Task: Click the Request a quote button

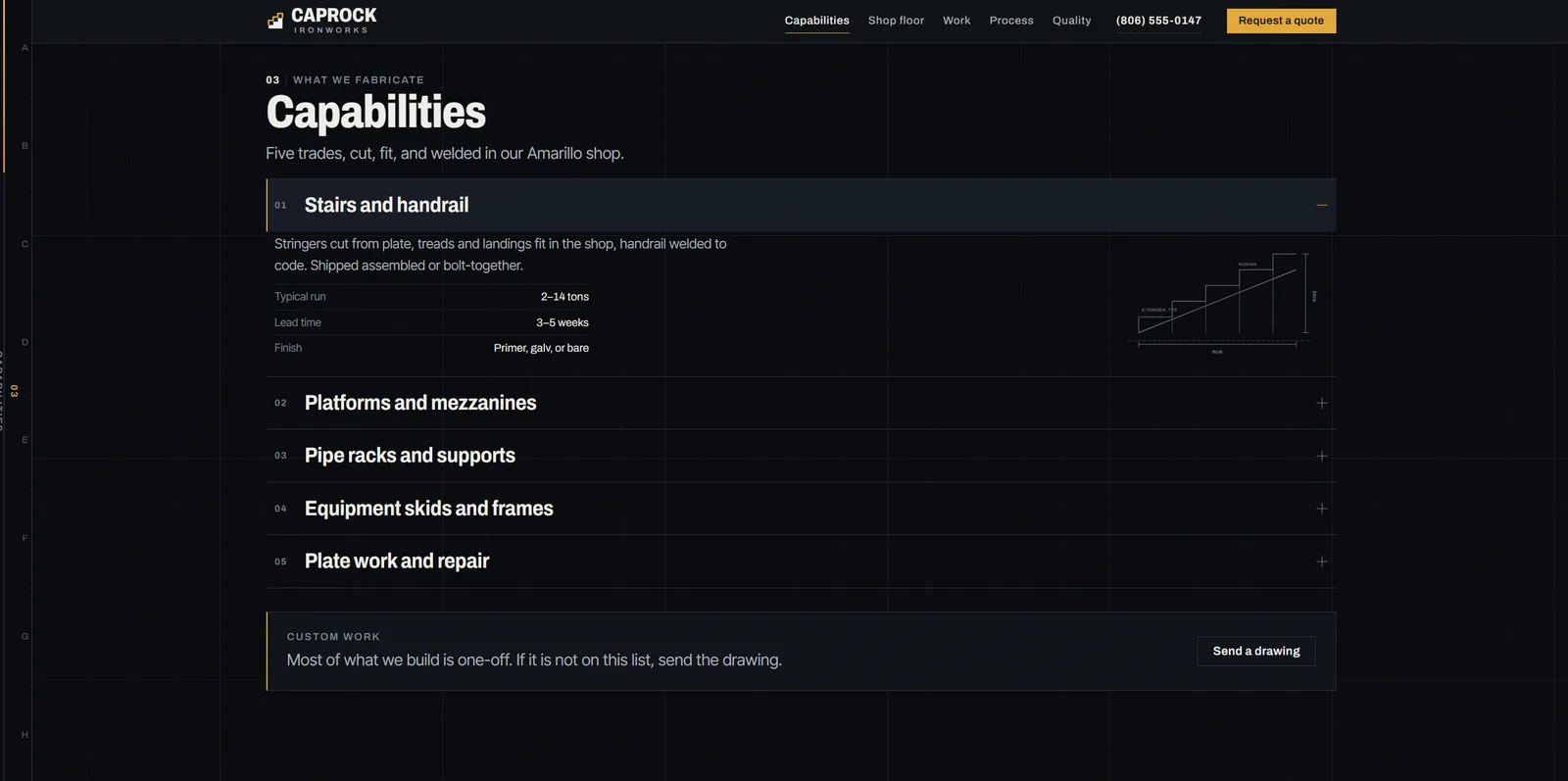Action: tap(1281, 21)
